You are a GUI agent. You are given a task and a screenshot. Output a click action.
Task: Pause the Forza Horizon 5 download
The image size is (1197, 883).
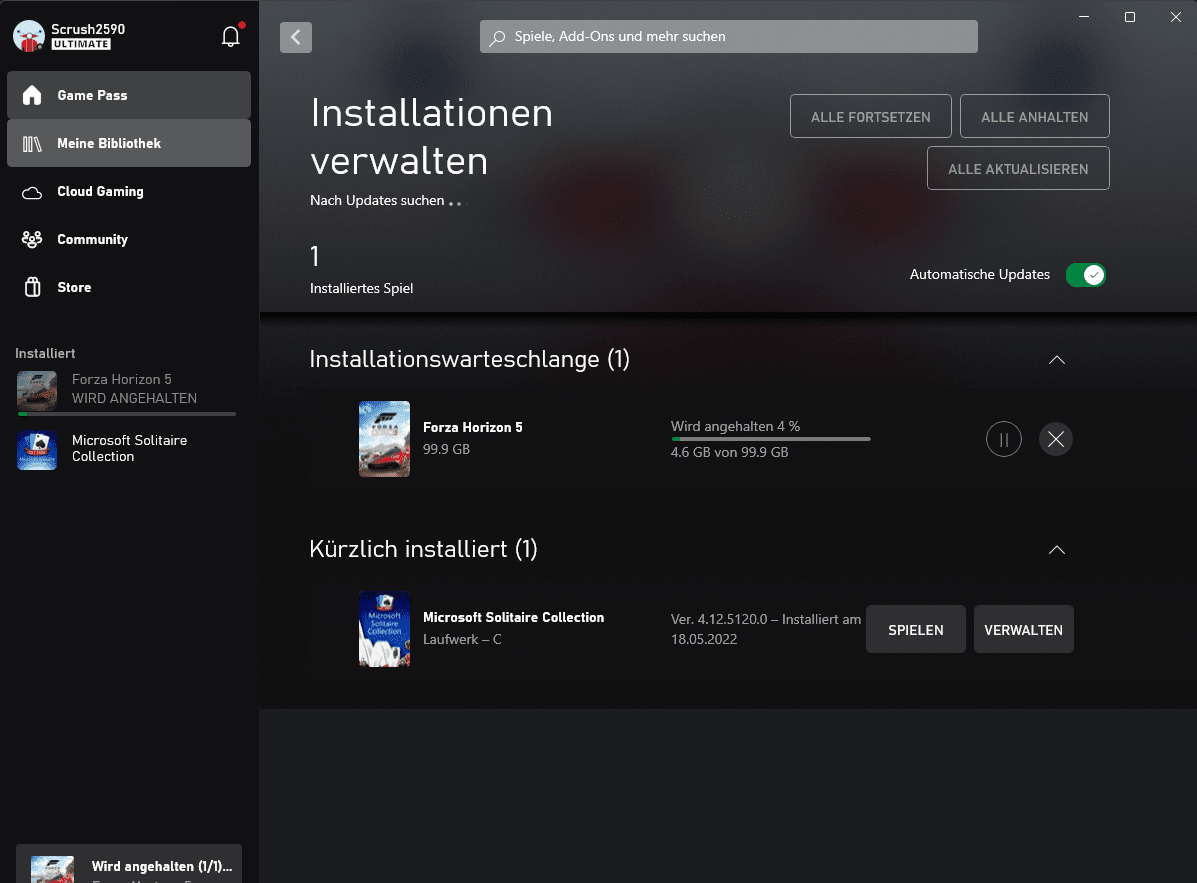tap(1003, 439)
